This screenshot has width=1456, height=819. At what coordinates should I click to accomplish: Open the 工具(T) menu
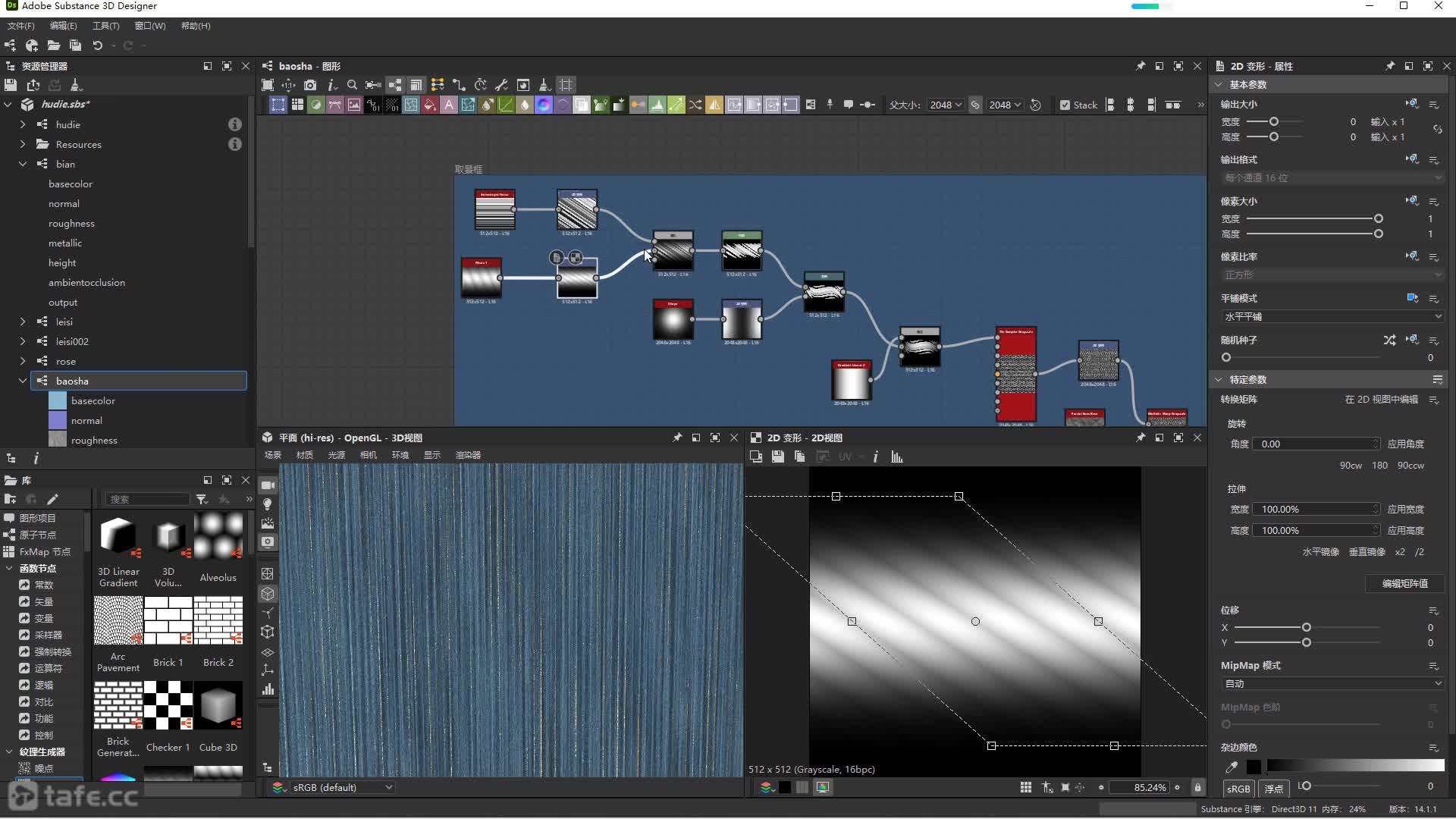tap(105, 26)
